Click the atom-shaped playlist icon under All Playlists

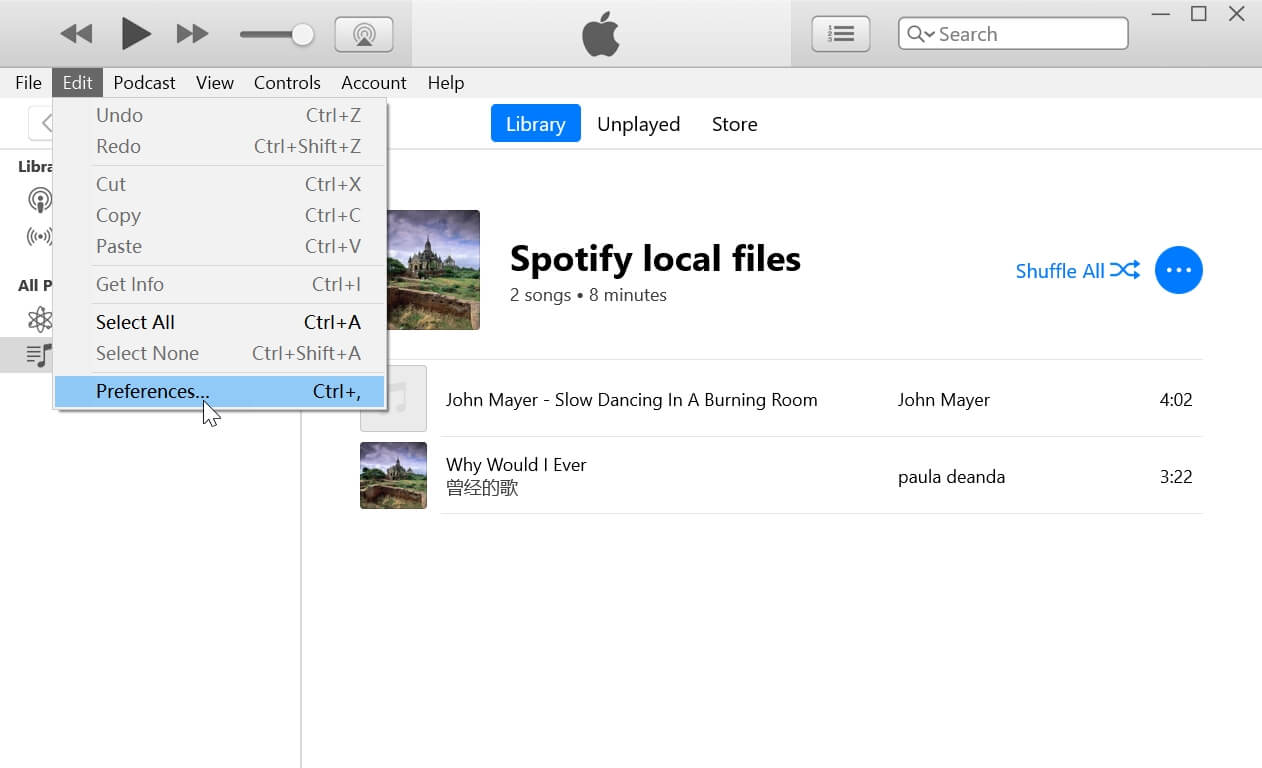(x=40, y=320)
